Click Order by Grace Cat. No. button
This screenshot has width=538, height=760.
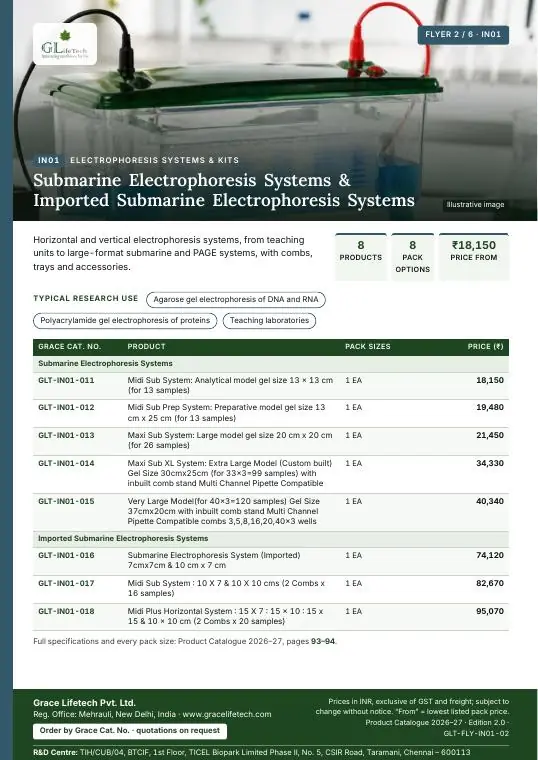[130, 731]
